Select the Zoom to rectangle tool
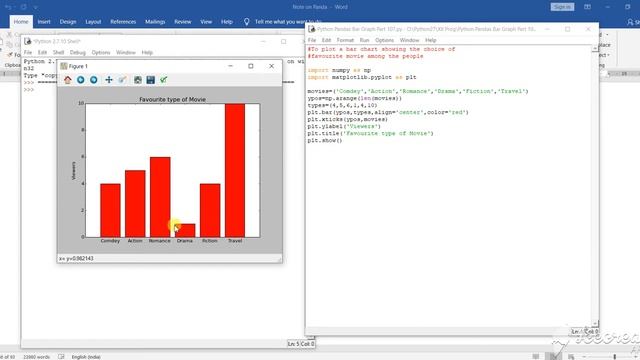This screenshot has width=640, height=360. (x=122, y=80)
